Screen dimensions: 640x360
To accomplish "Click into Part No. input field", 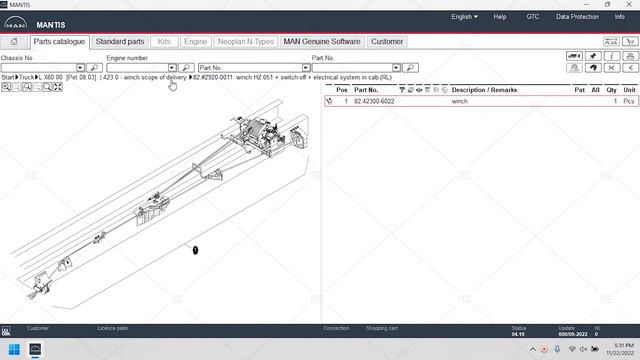I will click(x=352, y=68).
